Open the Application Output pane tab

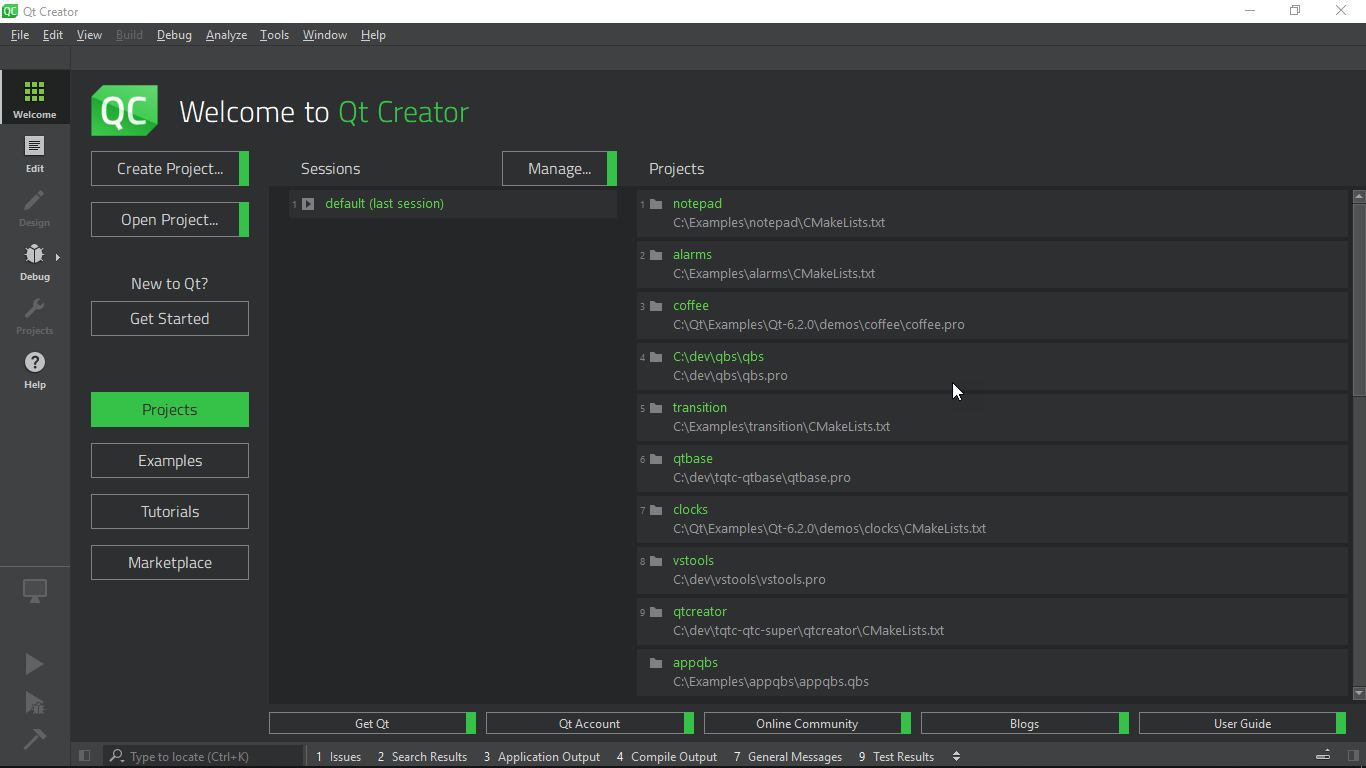coord(541,757)
